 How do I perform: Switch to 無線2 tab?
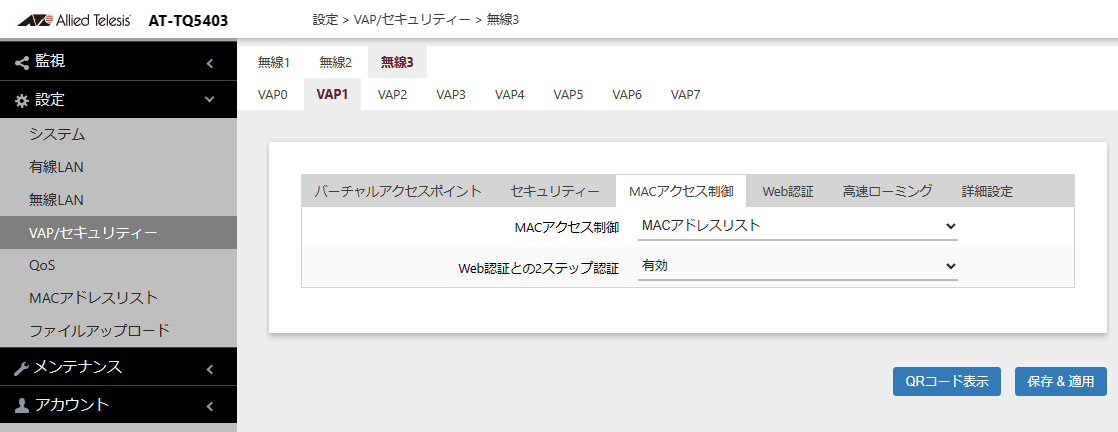click(335, 62)
